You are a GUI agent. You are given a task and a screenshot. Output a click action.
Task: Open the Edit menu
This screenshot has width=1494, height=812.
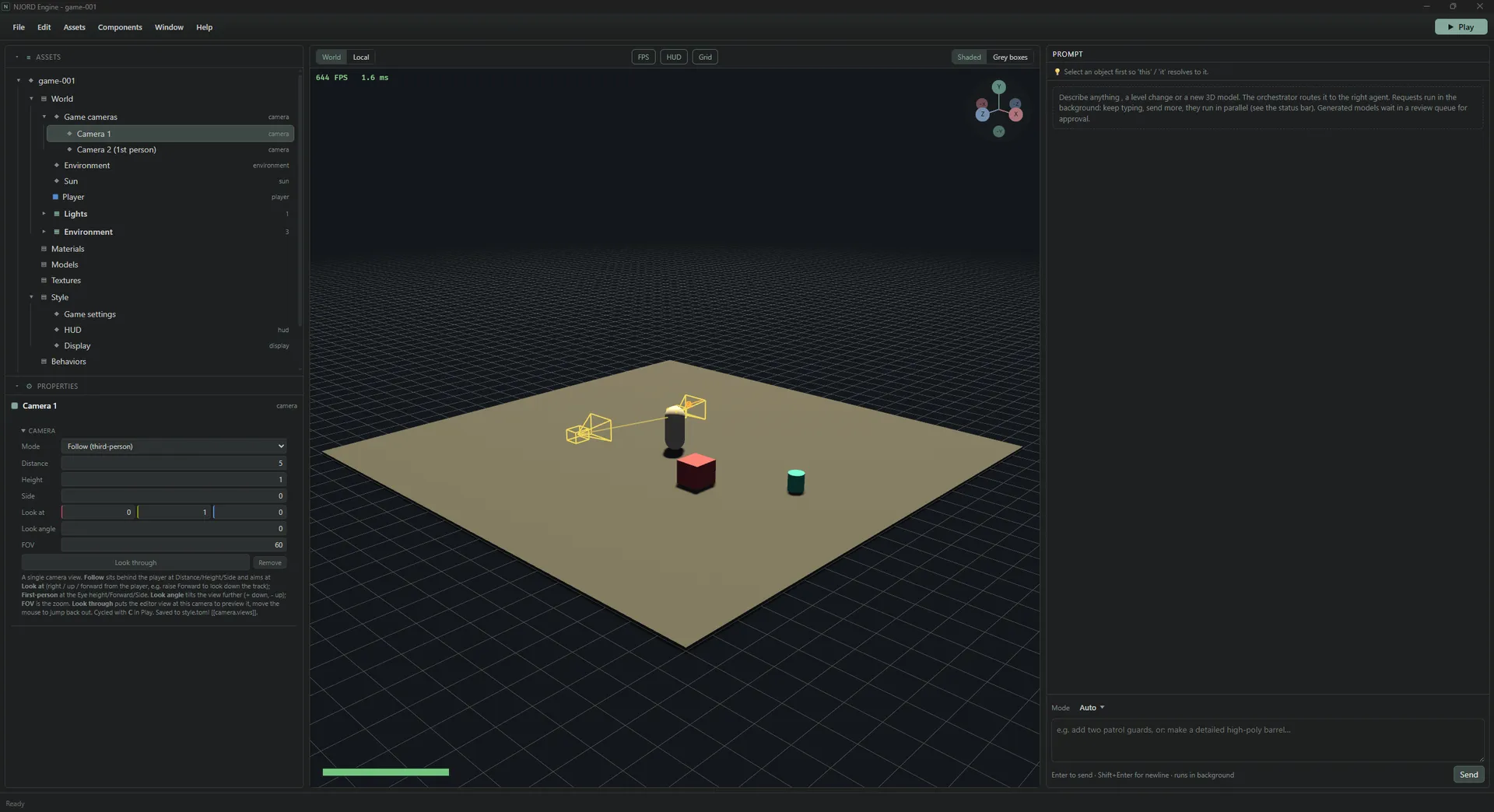(x=44, y=27)
